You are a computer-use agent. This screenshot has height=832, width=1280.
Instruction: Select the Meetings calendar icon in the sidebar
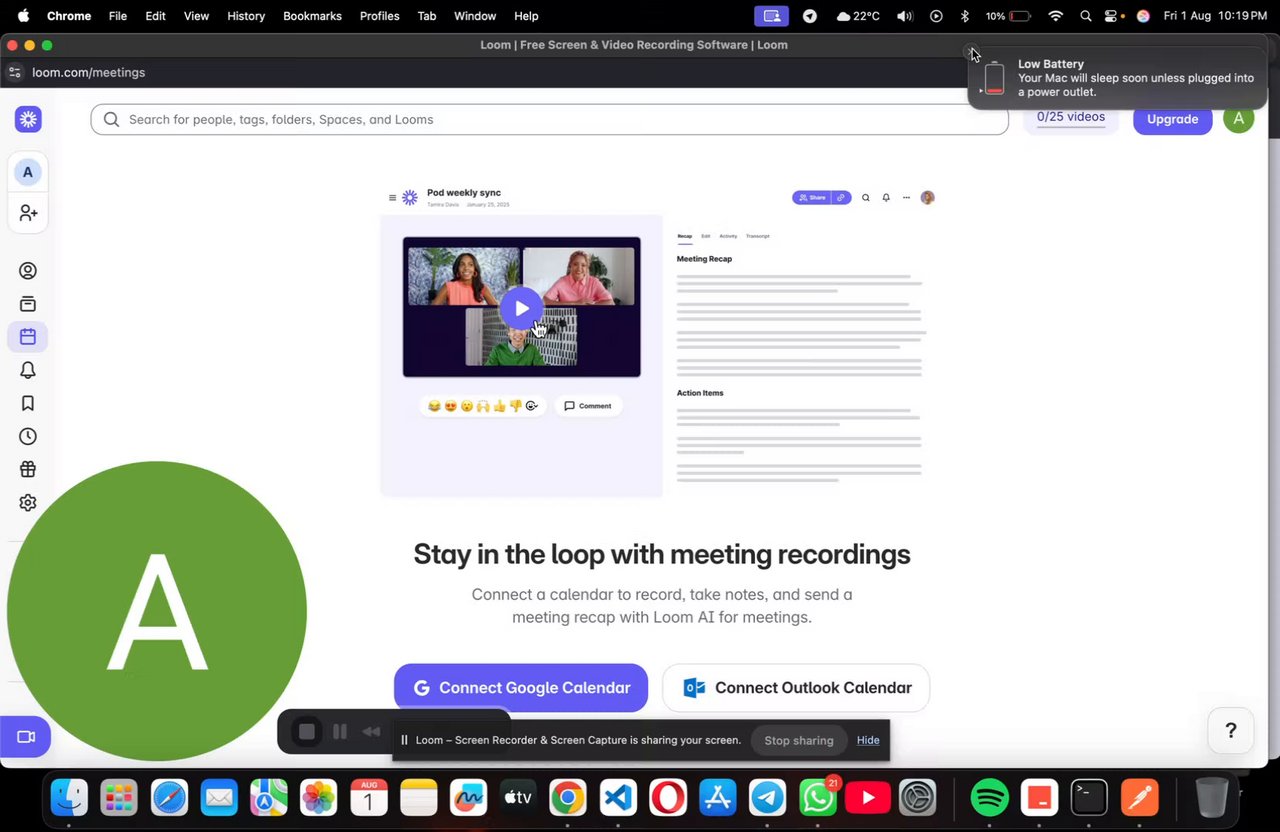pyautogui.click(x=28, y=337)
